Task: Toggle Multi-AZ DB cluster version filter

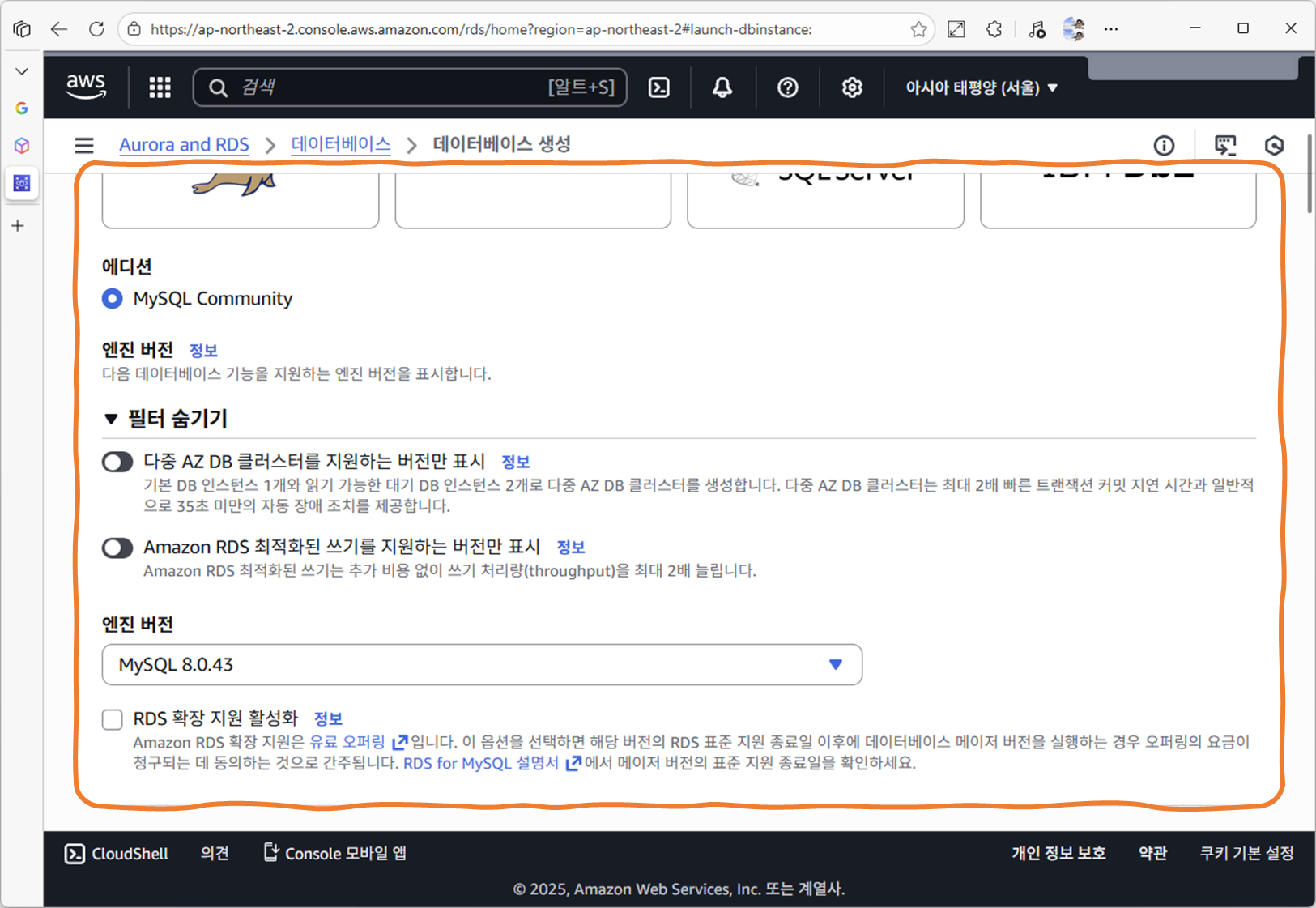Action: [x=117, y=462]
